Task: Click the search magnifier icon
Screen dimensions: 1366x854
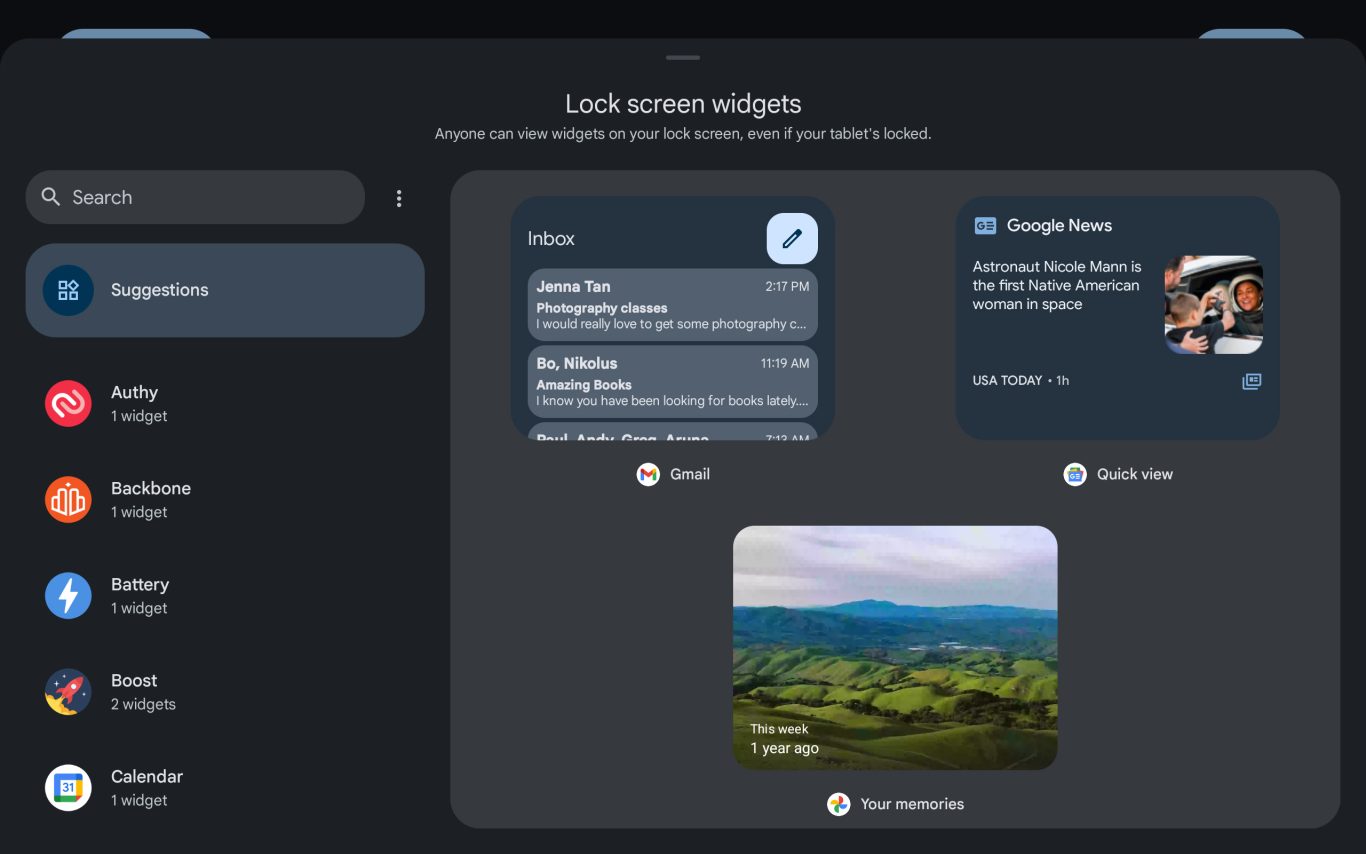Action: click(51, 197)
